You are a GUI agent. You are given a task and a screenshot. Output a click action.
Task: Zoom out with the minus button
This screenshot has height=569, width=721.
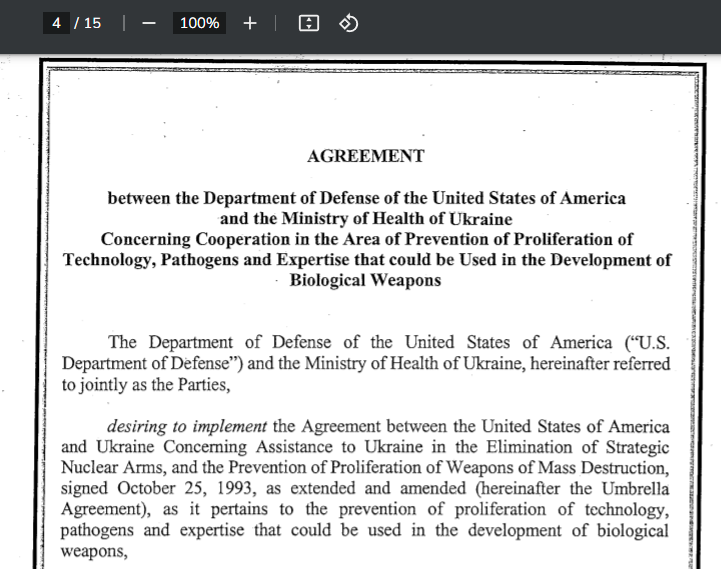(x=149, y=23)
